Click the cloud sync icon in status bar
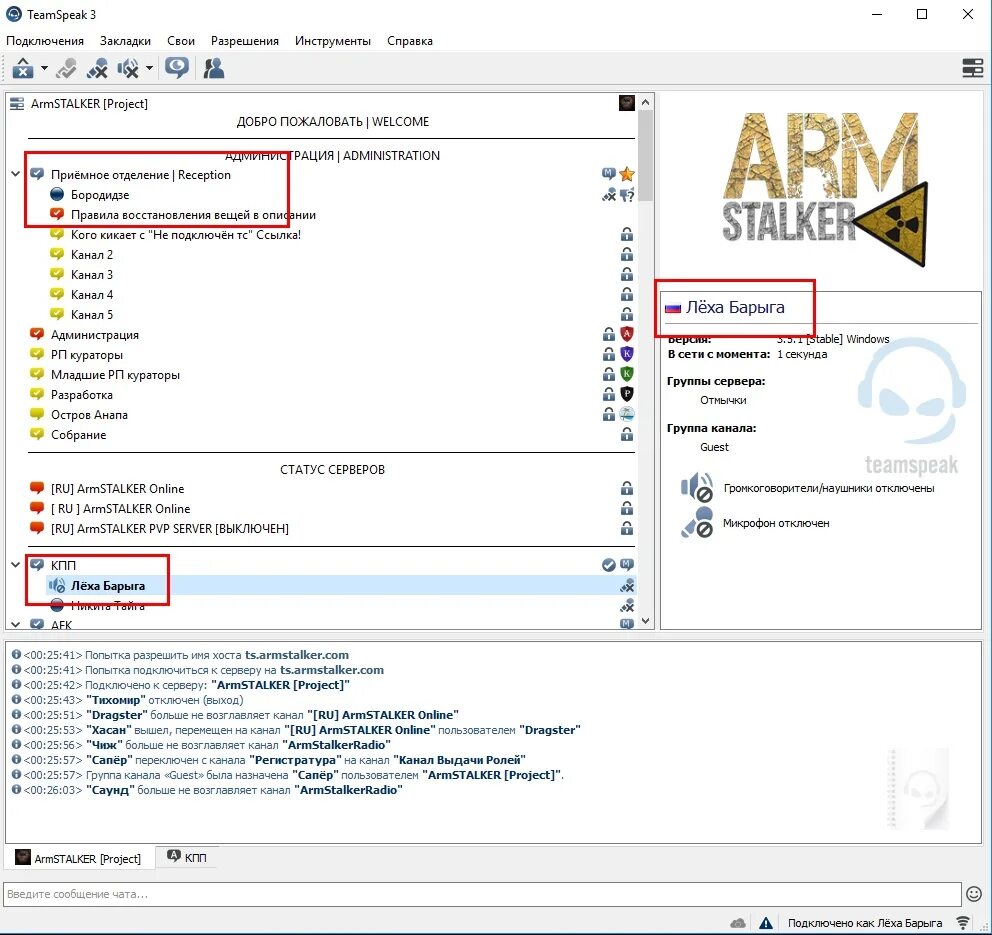Image resolution: width=992 pixels, height=935 pixels. 738,923
